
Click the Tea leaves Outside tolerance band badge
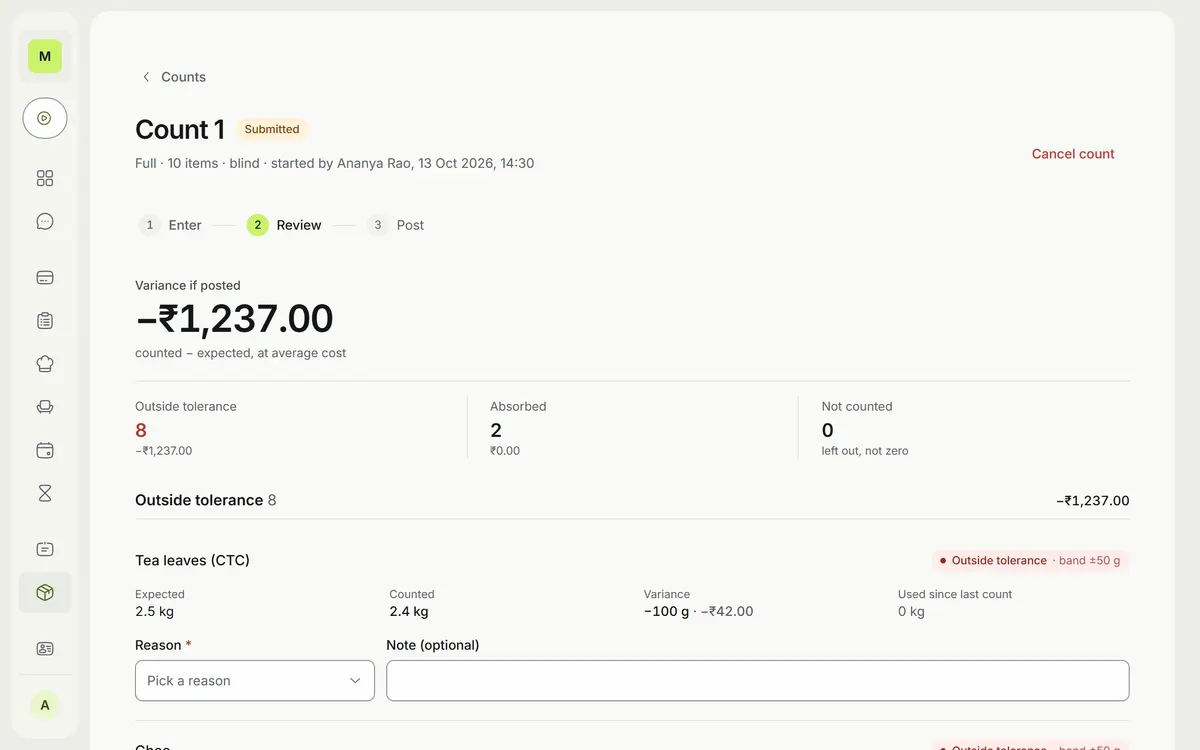(1030, 561)
